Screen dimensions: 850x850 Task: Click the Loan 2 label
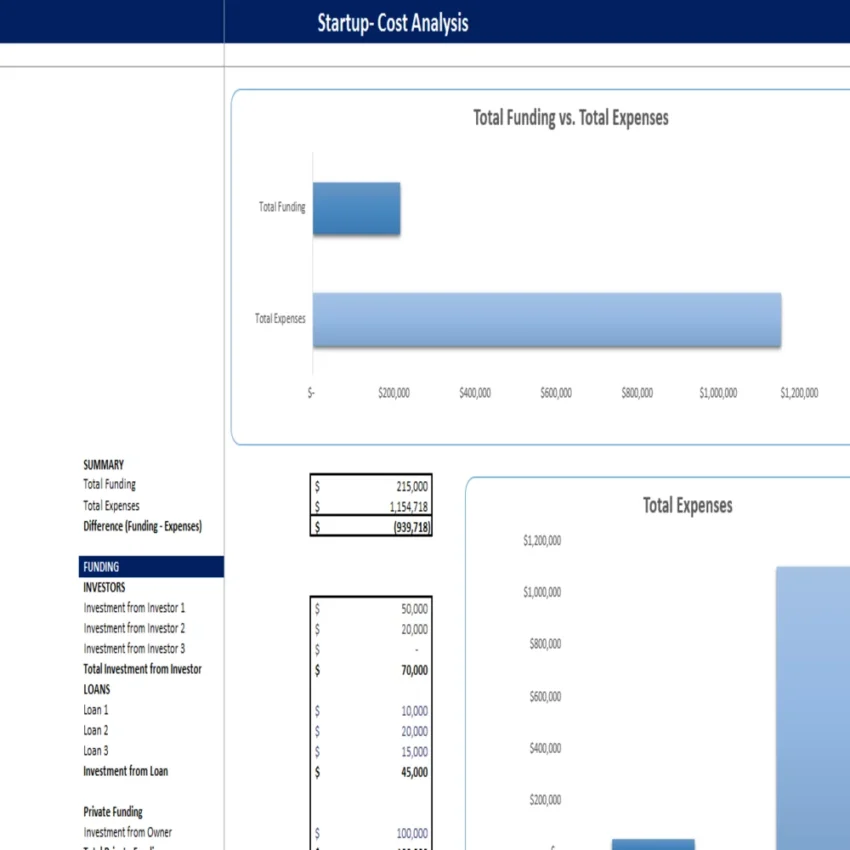(95, 730)
